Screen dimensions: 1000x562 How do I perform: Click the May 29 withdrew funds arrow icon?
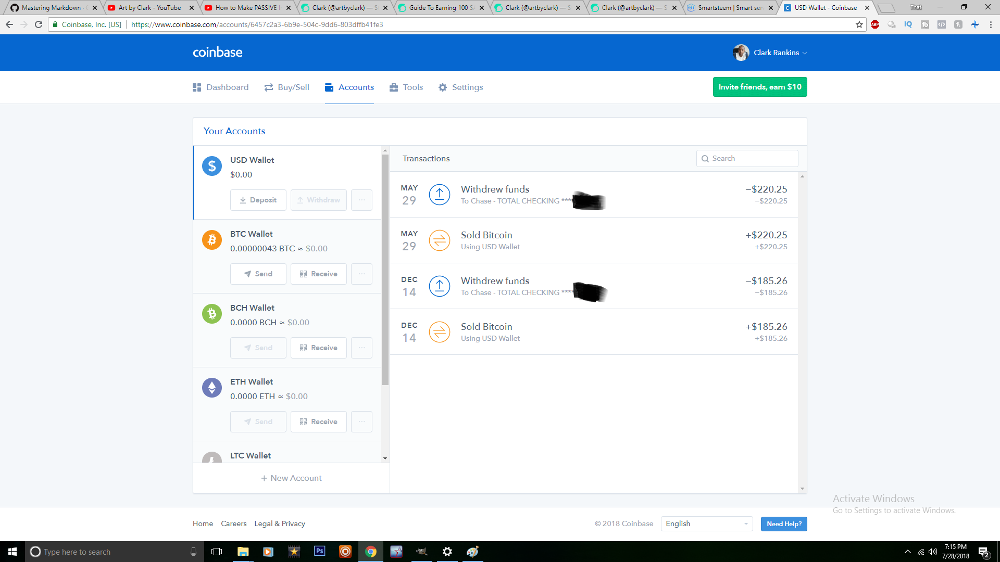point(439,195)
